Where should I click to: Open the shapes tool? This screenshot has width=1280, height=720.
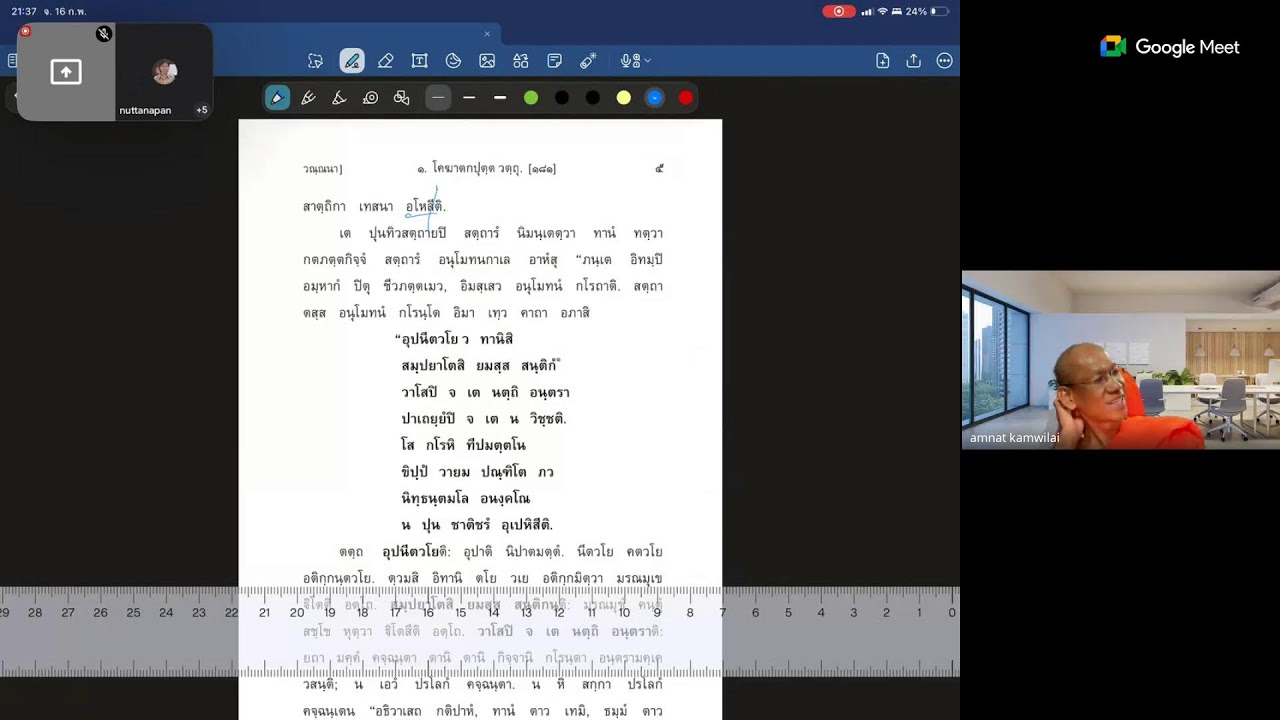tap(453, 61)
